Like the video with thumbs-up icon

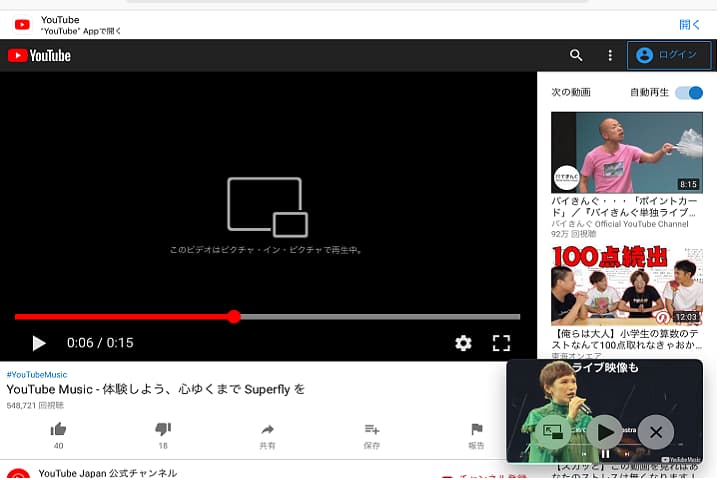click(x=58, y=429)
